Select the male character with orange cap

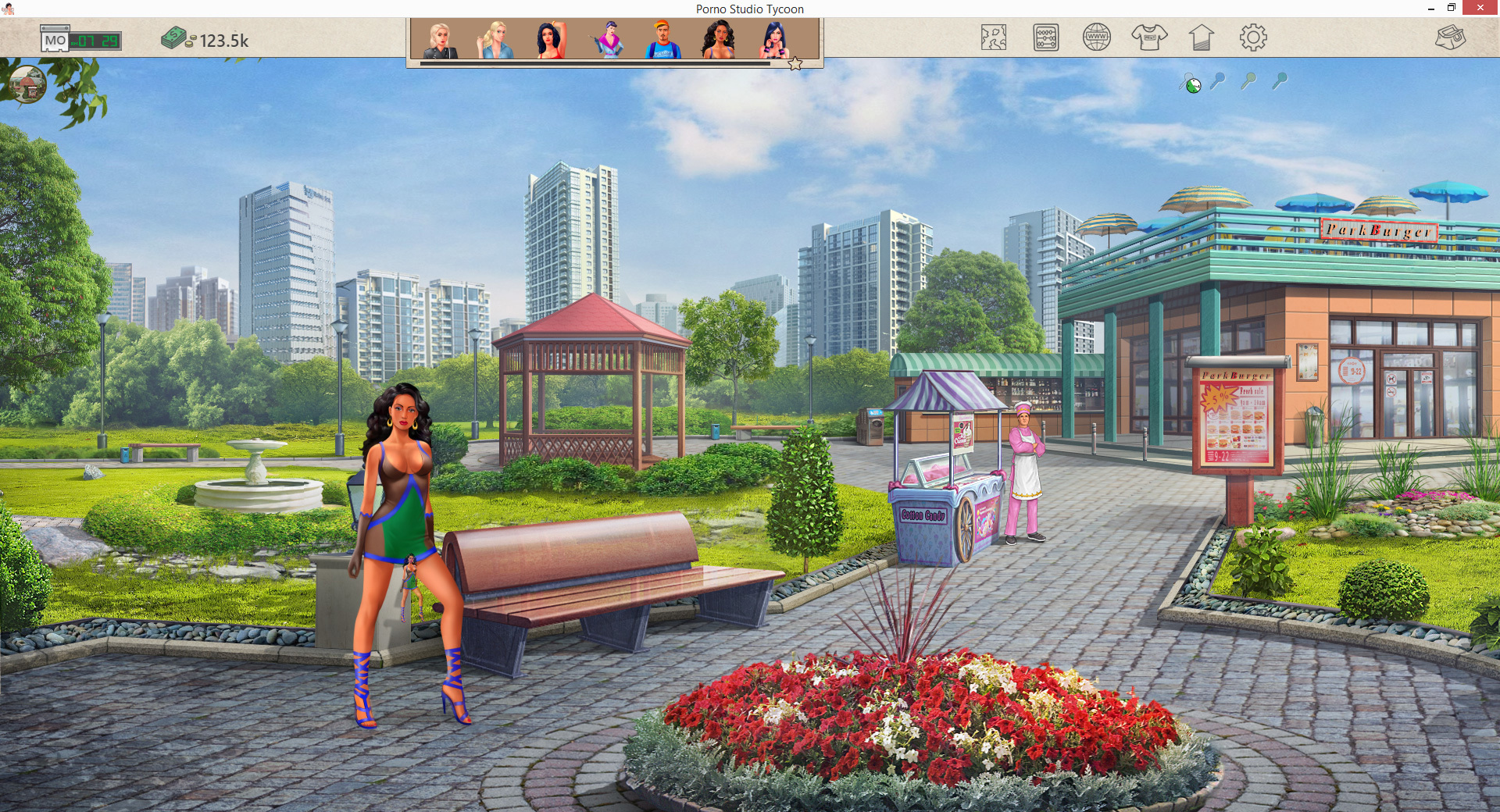click(663, 41)
